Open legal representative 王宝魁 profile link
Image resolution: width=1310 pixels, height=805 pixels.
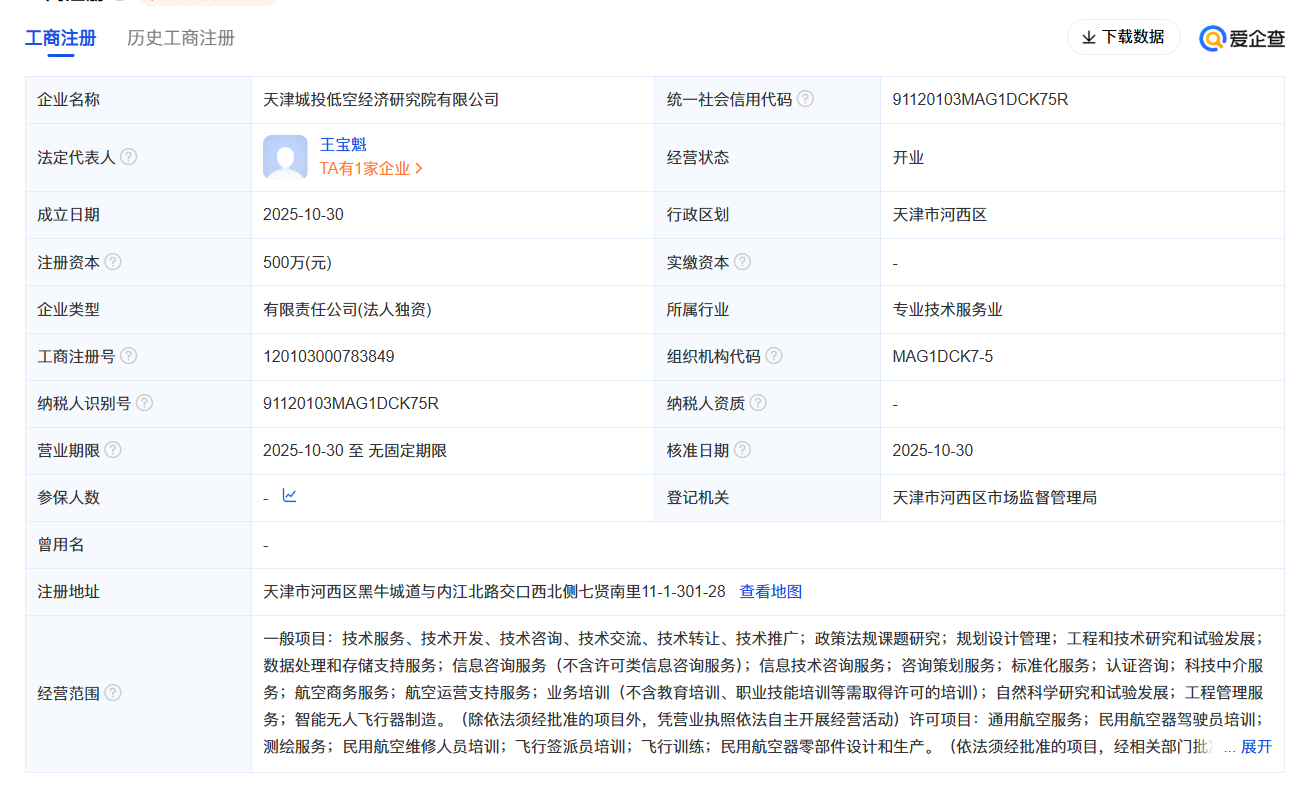pos(343,145)
